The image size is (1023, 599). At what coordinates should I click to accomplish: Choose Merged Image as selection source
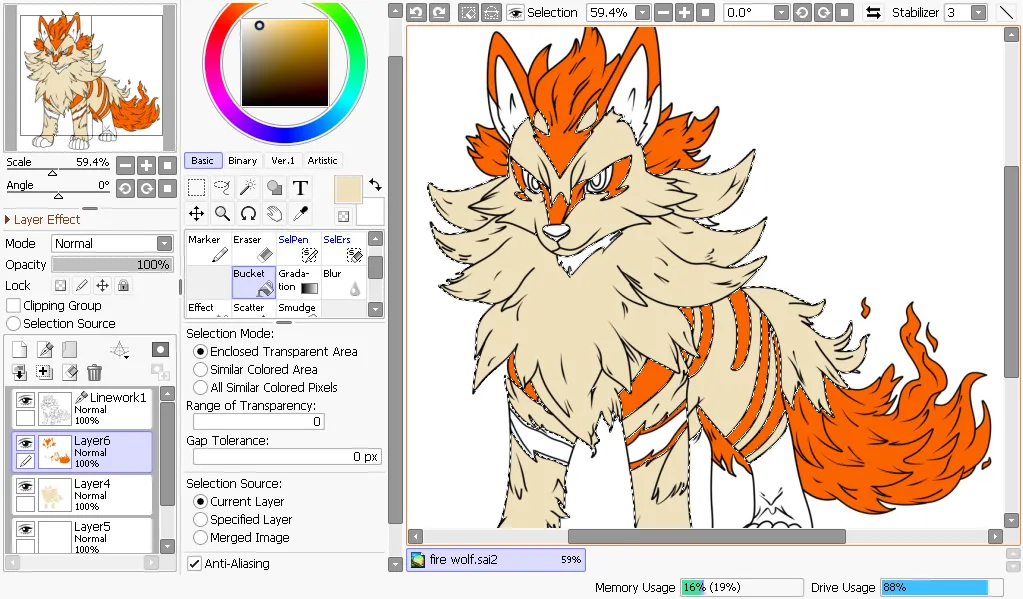pos(200,538)
